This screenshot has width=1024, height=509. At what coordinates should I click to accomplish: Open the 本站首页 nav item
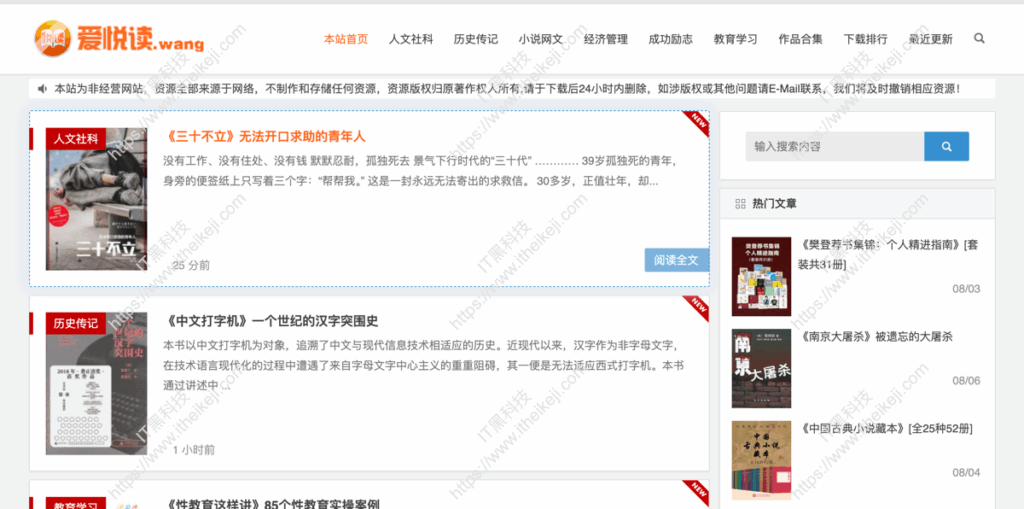[346, 39]
